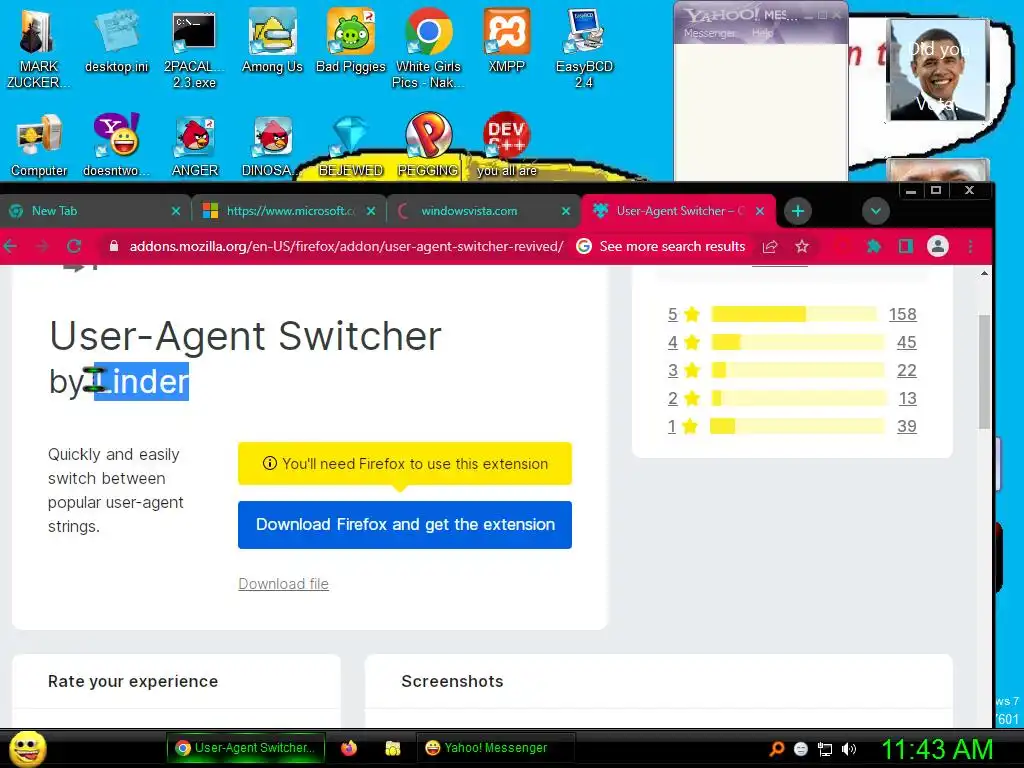Open Chrome three-dot menu
1024x768 pixels.
970,246
